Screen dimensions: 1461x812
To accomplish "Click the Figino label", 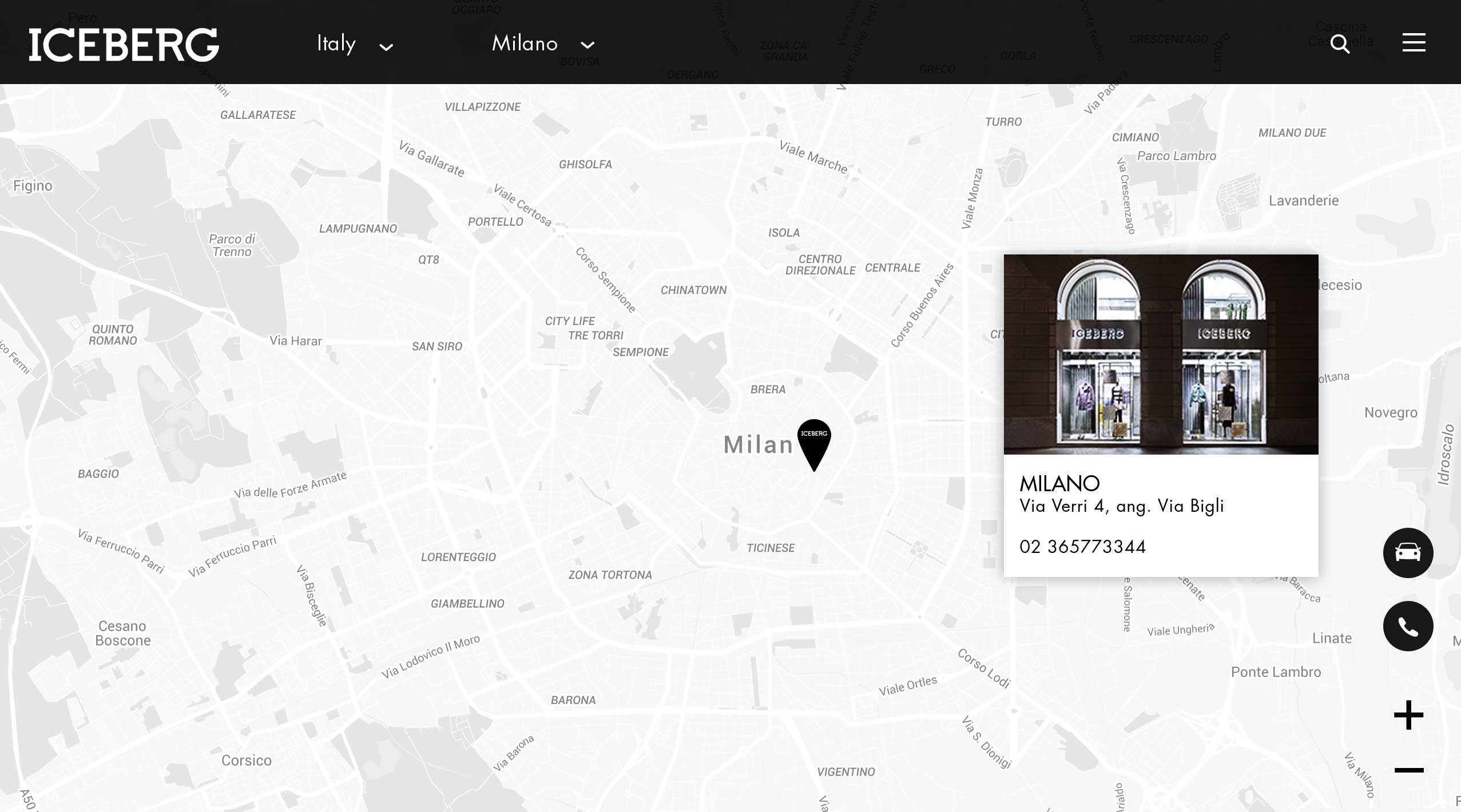I will pos(33,186).
